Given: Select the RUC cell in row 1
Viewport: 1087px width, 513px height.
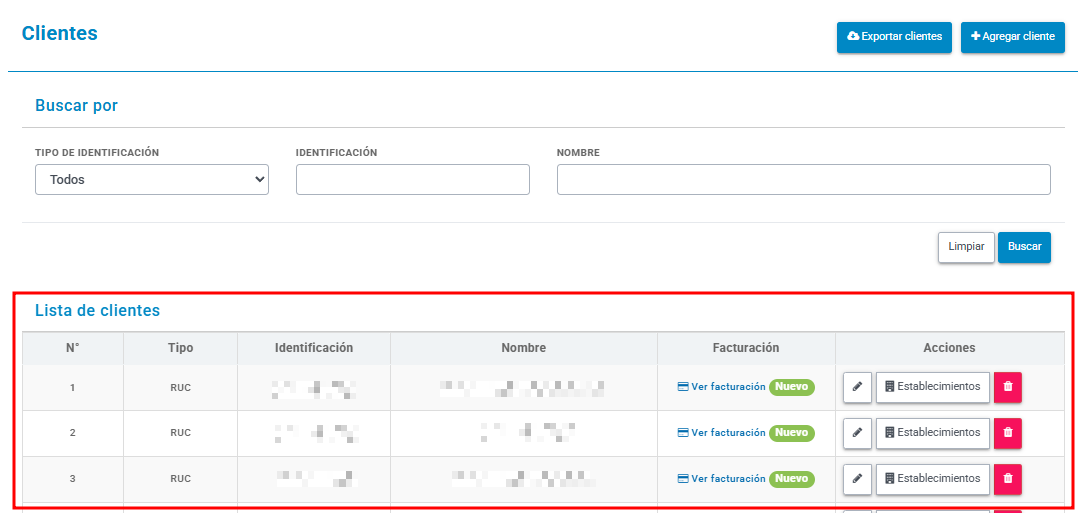Looking at the screenshot, I should [180, 388].
